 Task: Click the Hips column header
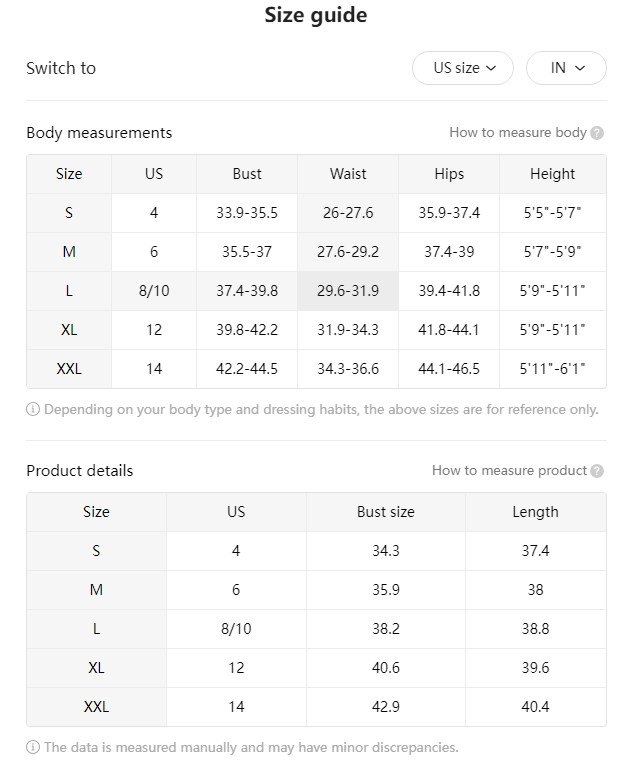(449, 174)
